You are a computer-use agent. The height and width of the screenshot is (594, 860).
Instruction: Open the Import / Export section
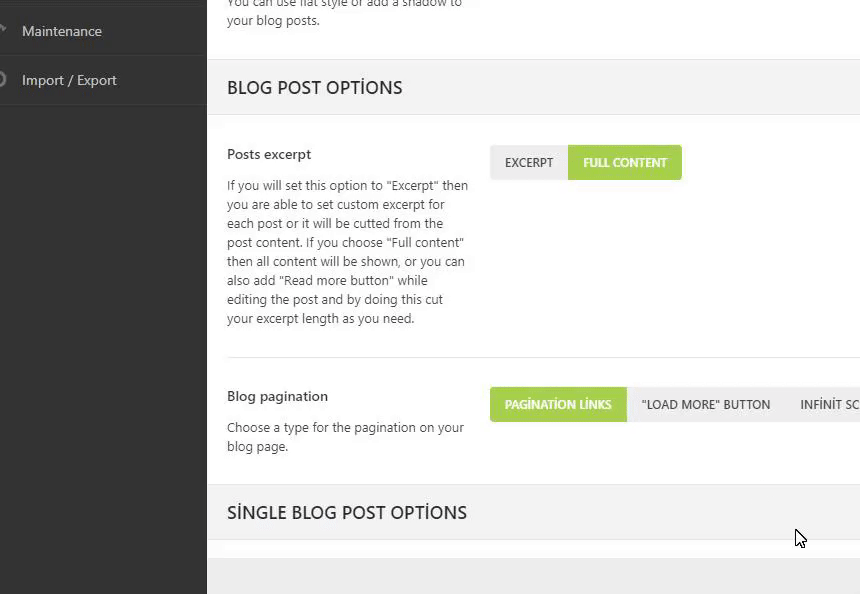pyautogui.click(x=69, y=80)
